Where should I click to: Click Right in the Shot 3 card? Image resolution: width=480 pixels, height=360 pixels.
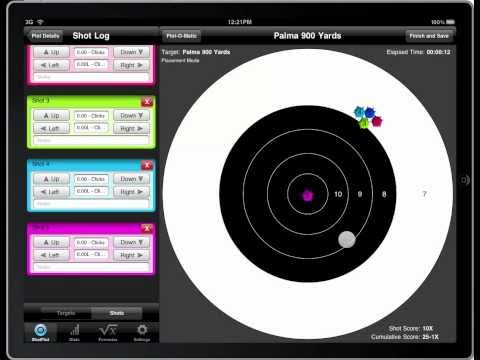131,128
